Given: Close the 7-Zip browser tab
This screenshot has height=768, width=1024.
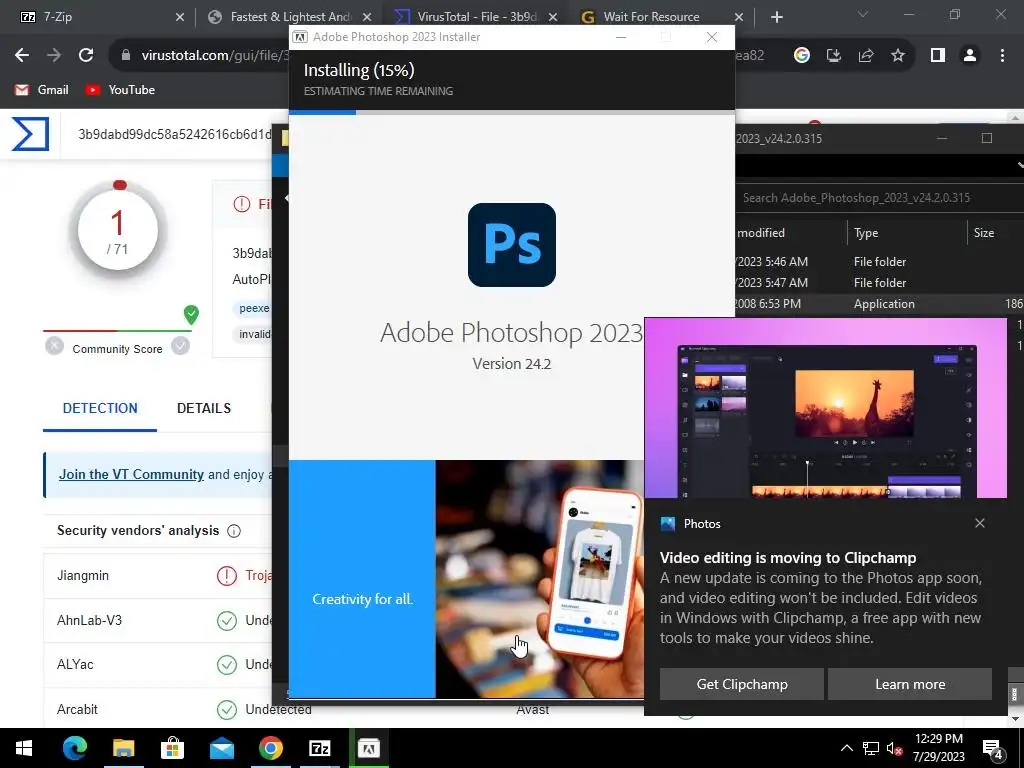Looking at the screenshot, I should (180, 17).
